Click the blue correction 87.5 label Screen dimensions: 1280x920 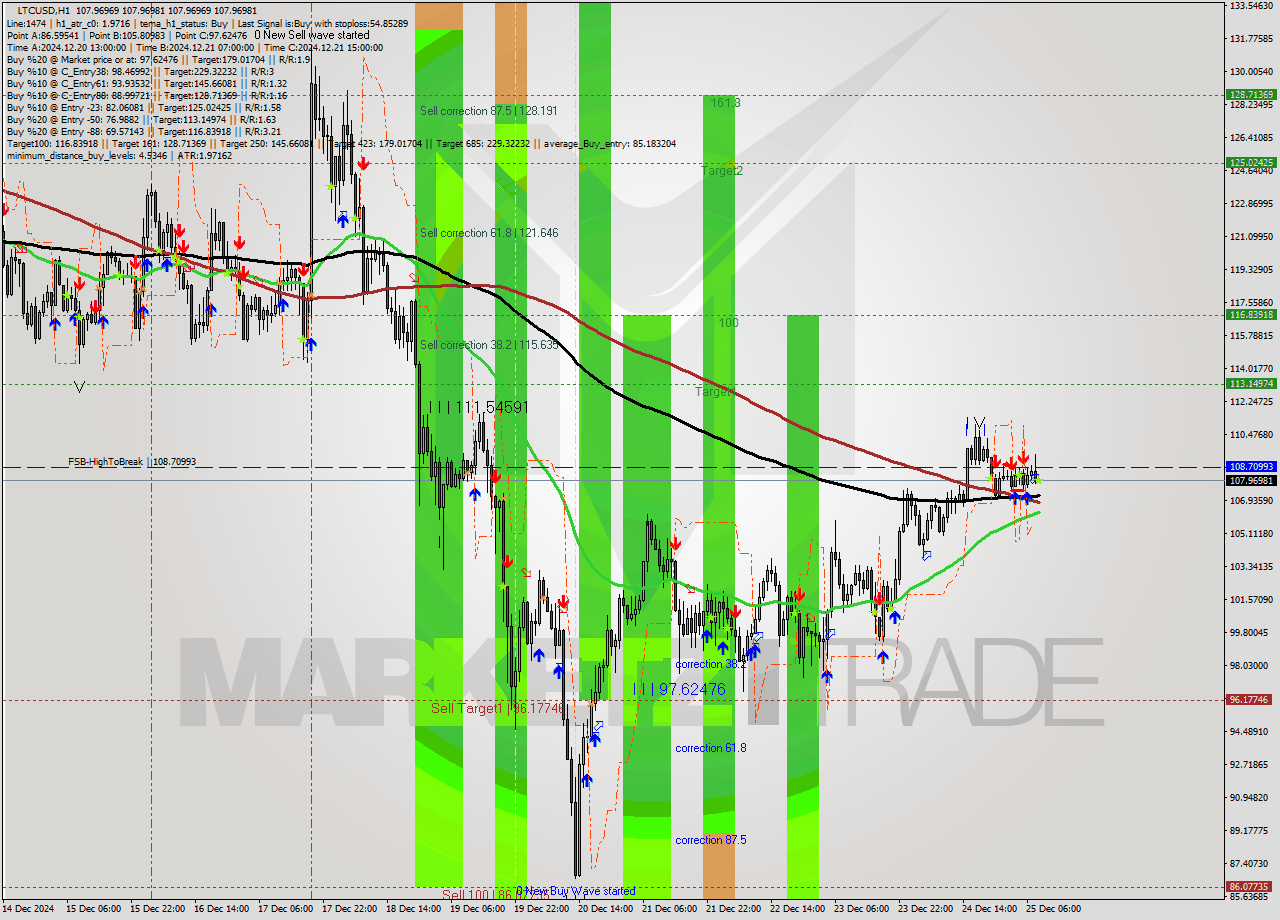tap(710, 840)
